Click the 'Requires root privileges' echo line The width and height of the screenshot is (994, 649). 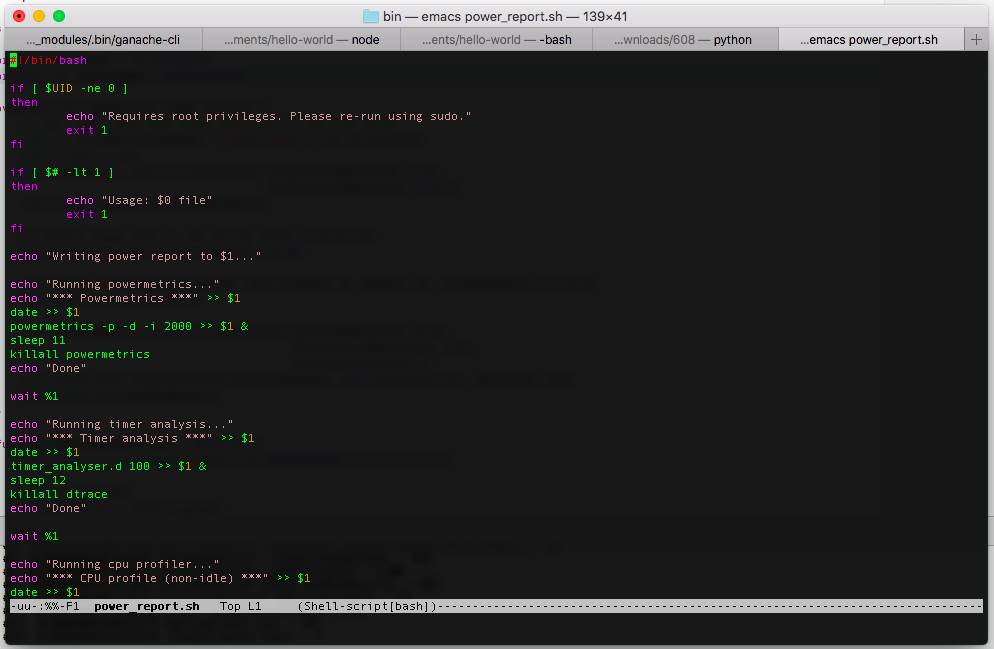pos(268,116)
